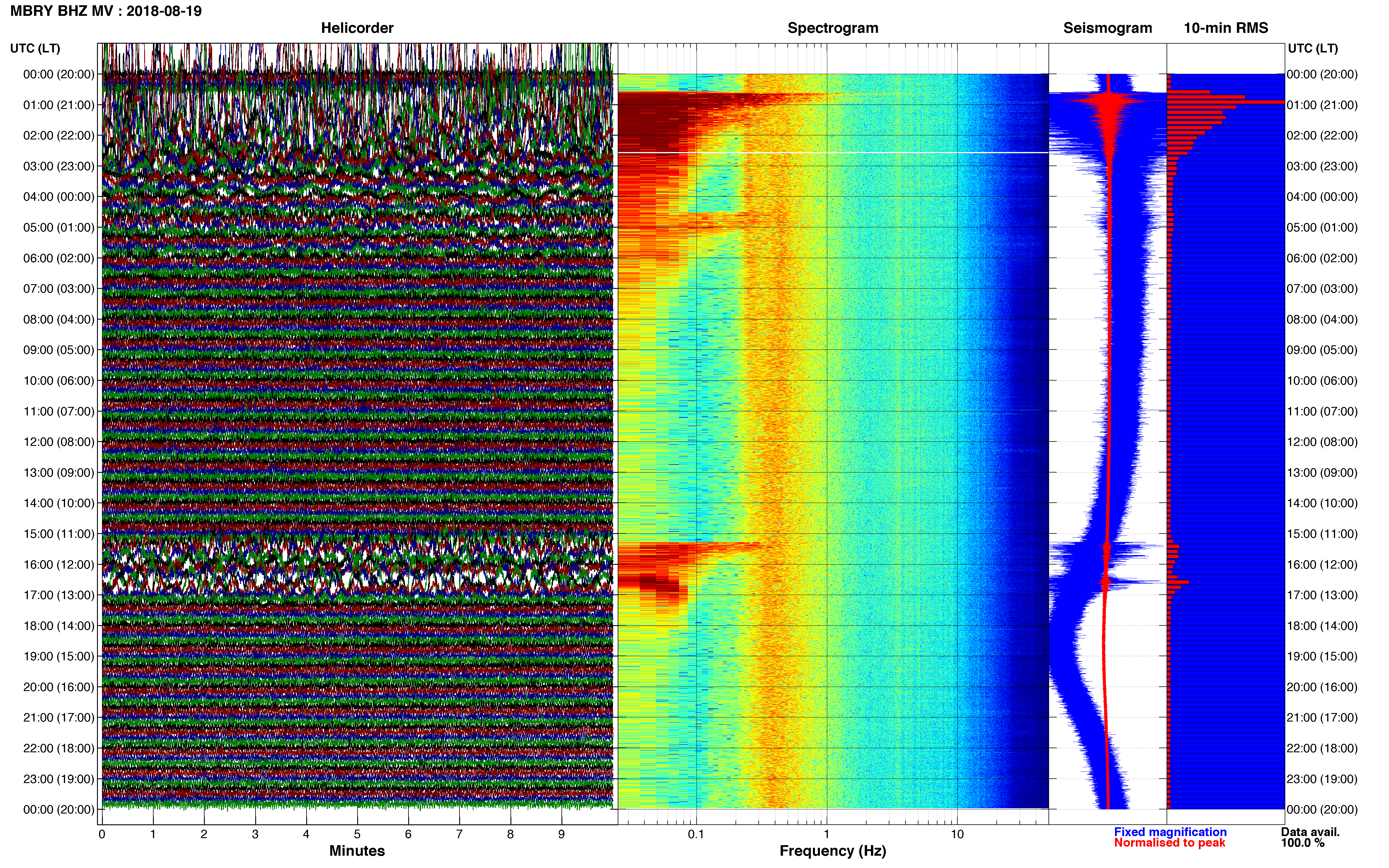Click the '0.1' frequency axis tick
Image resolution: width=1389 pixels, height=868 pixels.
696,834
